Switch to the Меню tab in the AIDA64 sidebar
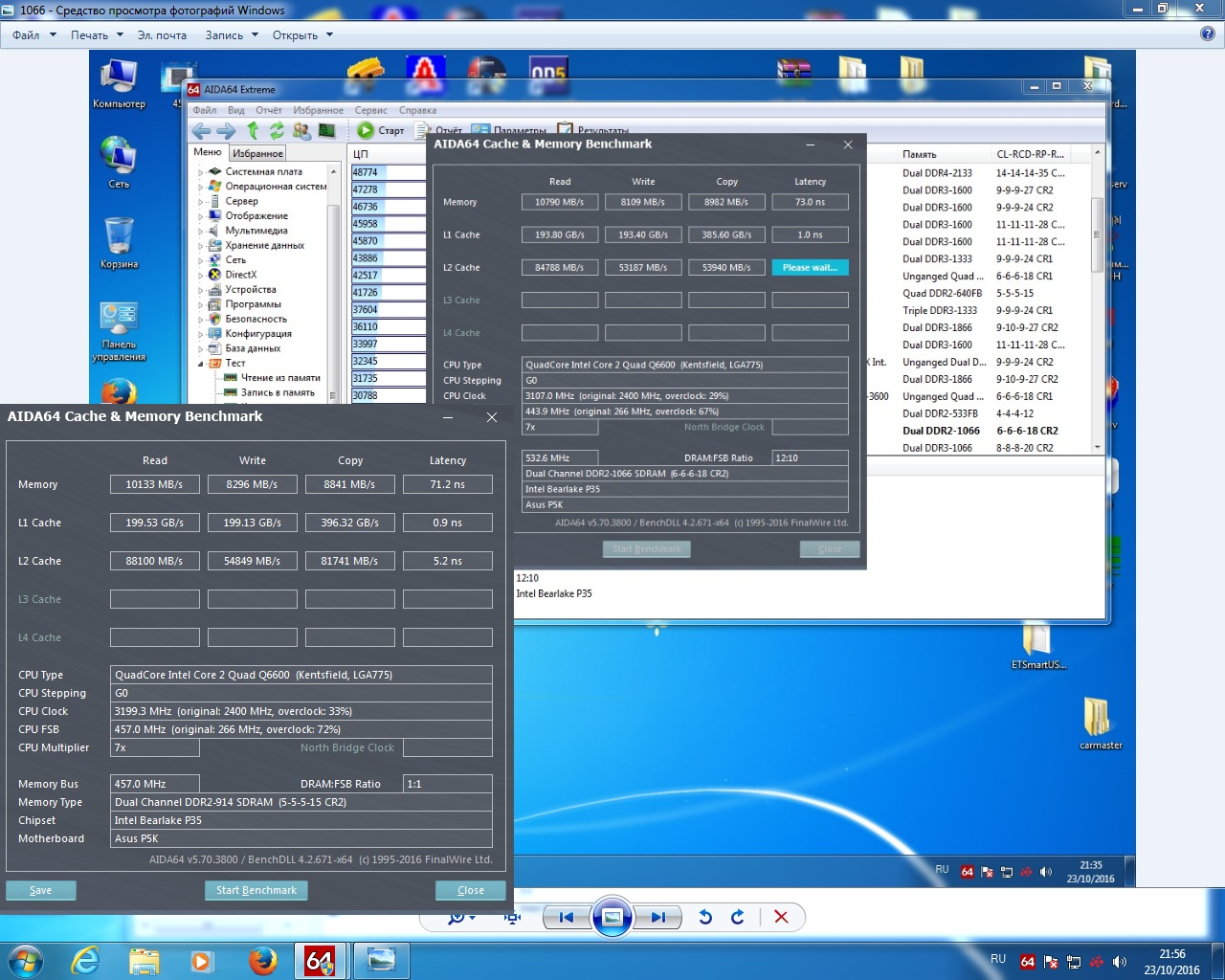The image size is (1225, 980). click(x=208, y=152)
